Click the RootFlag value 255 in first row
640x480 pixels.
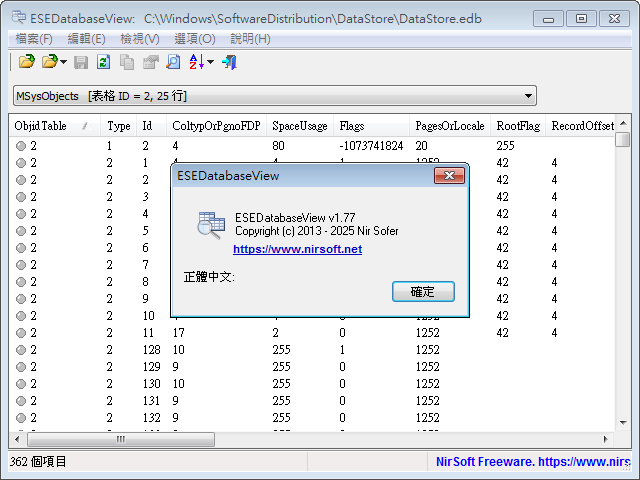pyautogui.click(x=505, y=146)
